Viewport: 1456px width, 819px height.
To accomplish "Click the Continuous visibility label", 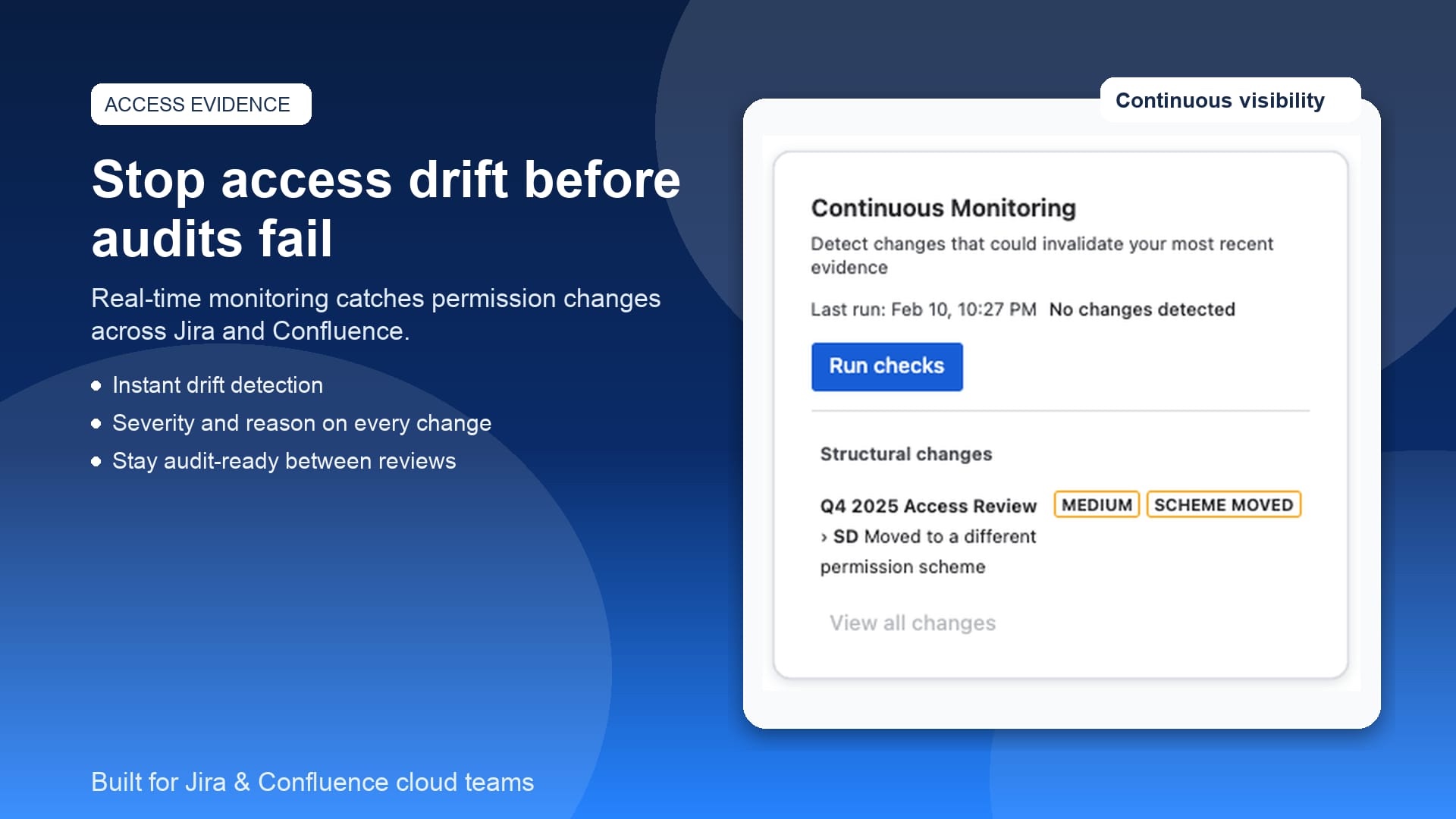I will click(x=1219, y=100).
